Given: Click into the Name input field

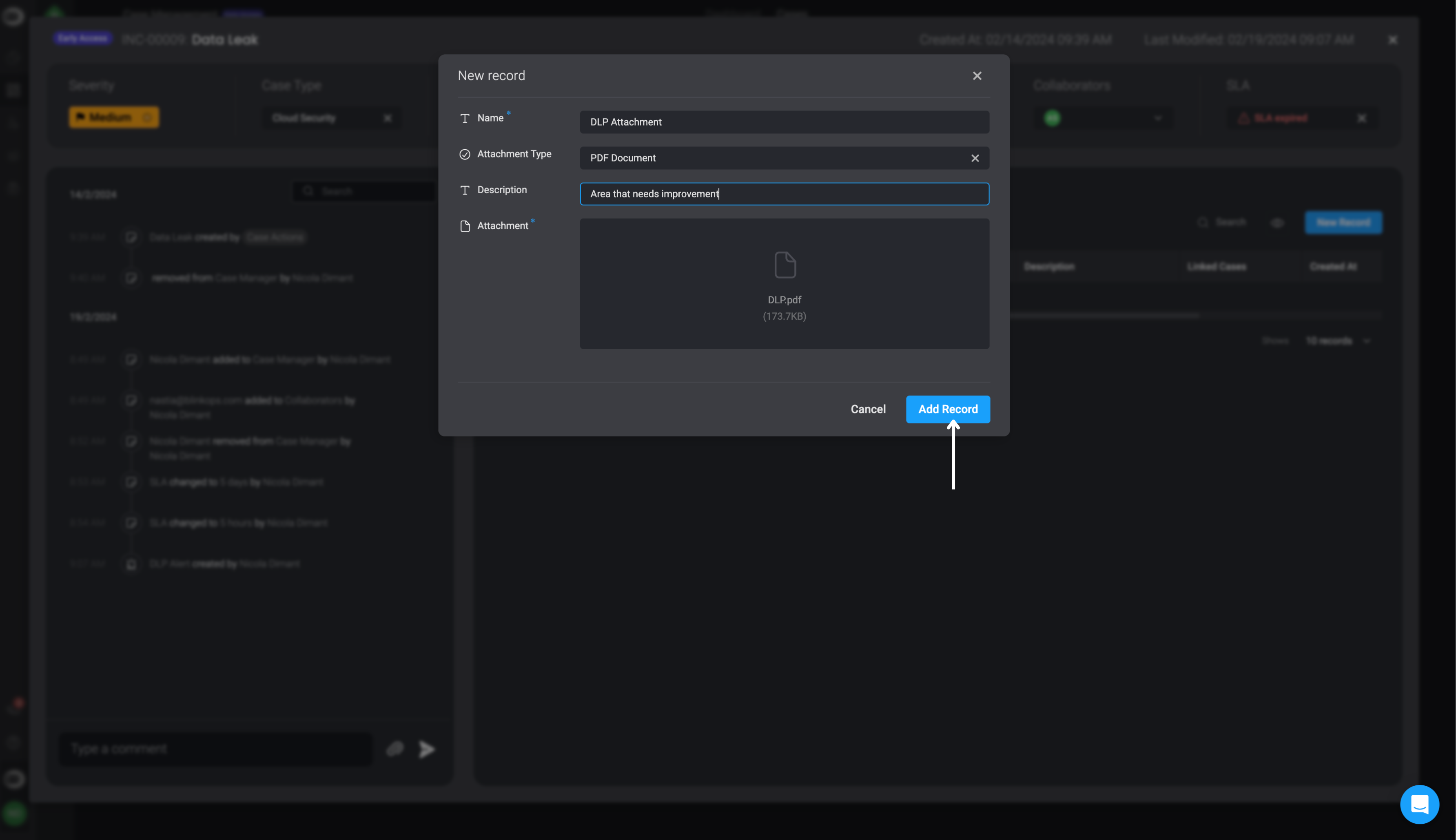Looking at the screenshot, I should [784, 122].
